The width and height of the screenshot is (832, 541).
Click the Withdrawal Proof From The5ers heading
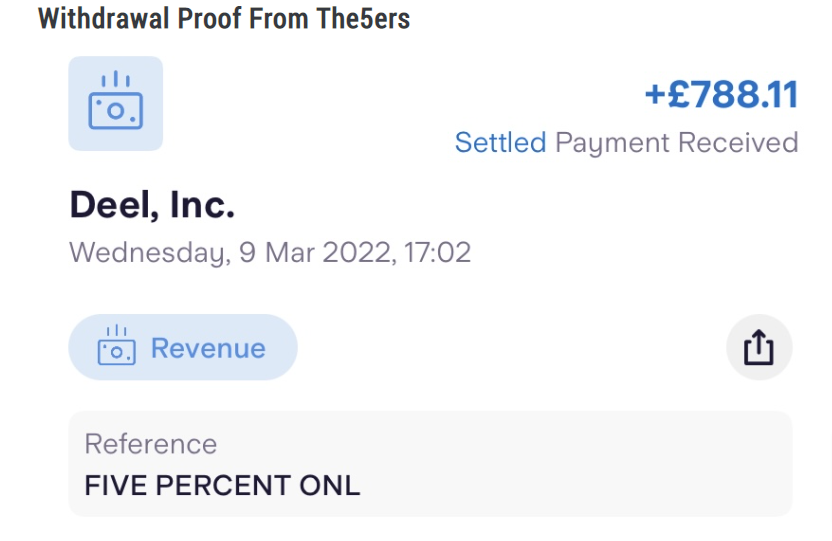[224, 19]
